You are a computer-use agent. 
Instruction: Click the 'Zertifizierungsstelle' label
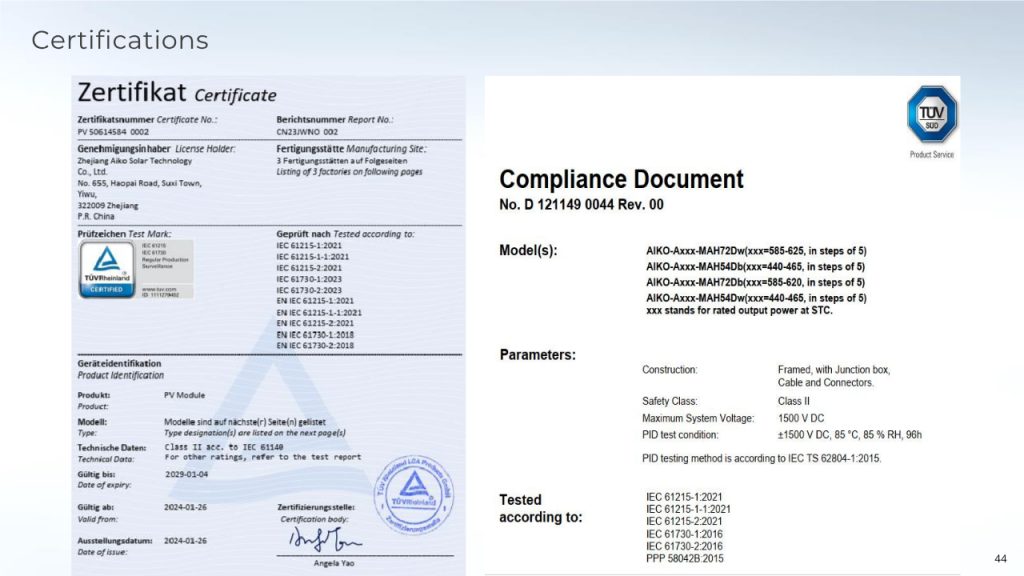click(x=316, y=507)
